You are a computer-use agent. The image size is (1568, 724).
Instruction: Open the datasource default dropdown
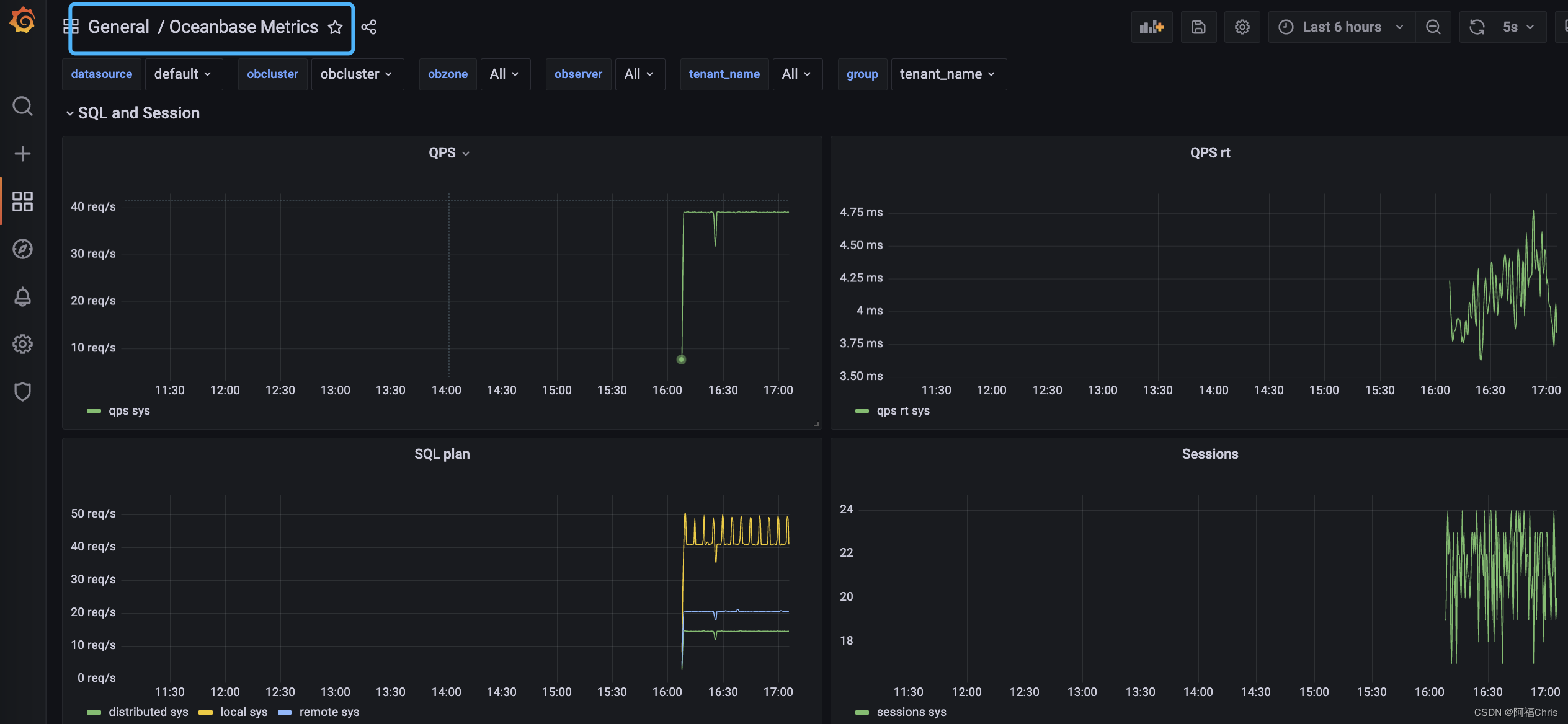pos(184,74)
